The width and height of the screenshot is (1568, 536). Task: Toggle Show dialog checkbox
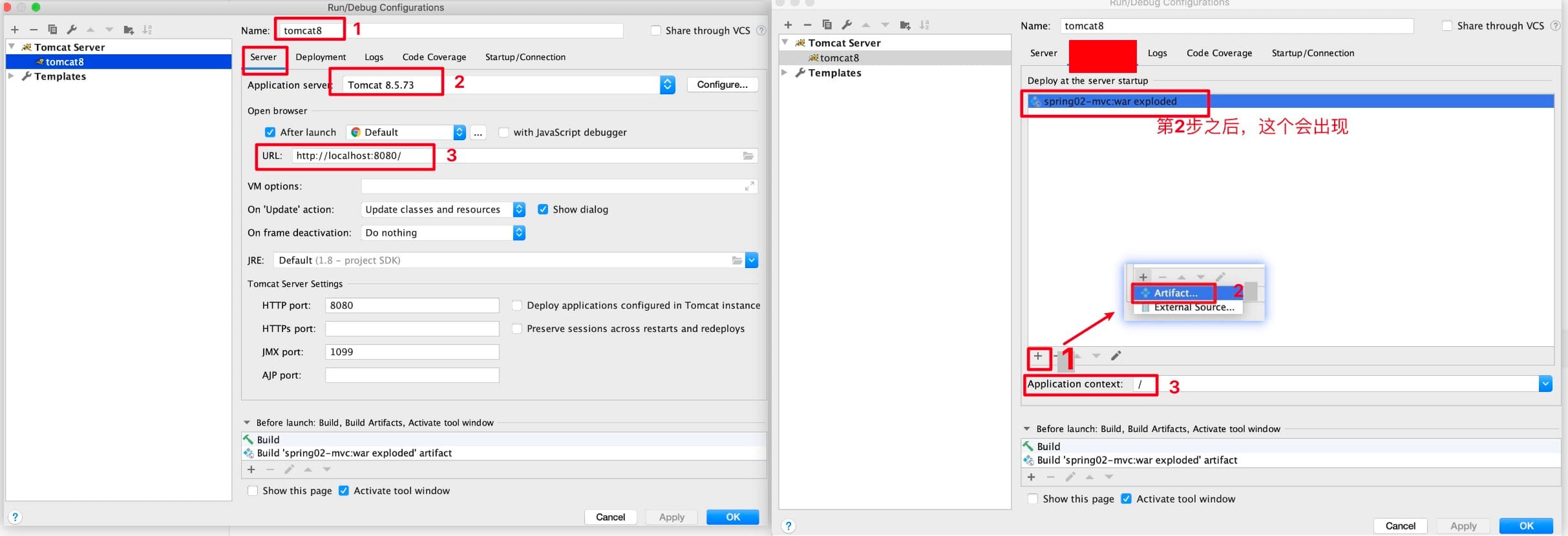click(543, 209)
